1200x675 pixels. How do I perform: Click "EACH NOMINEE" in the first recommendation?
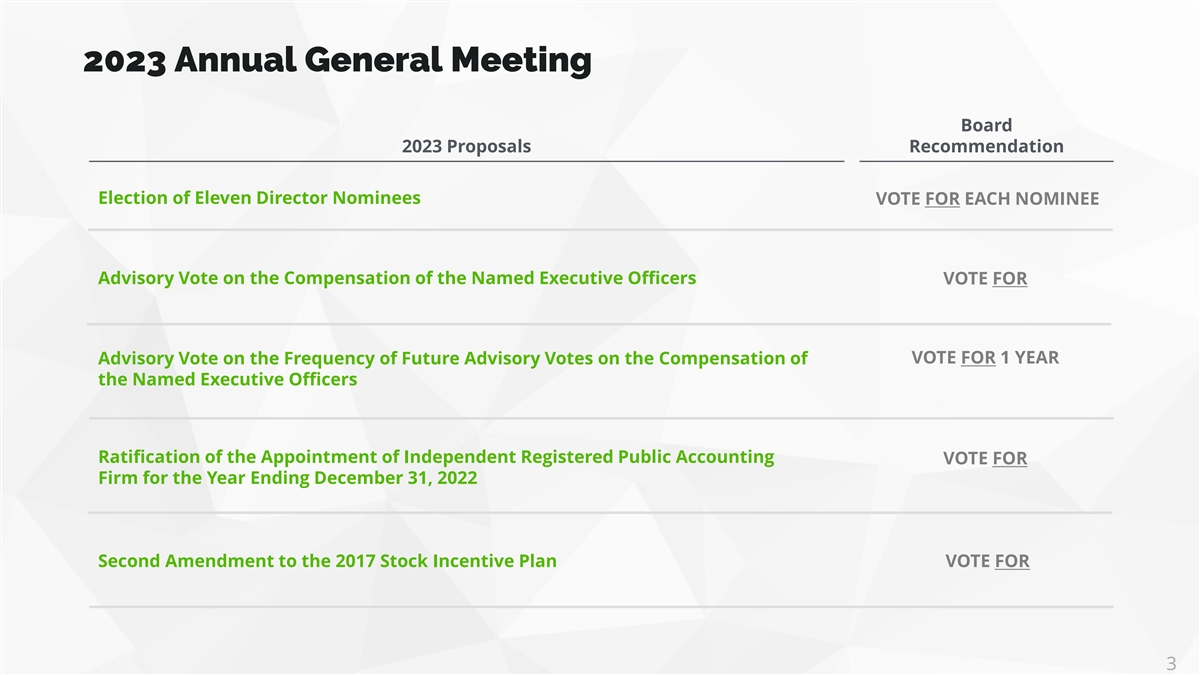1031,199
